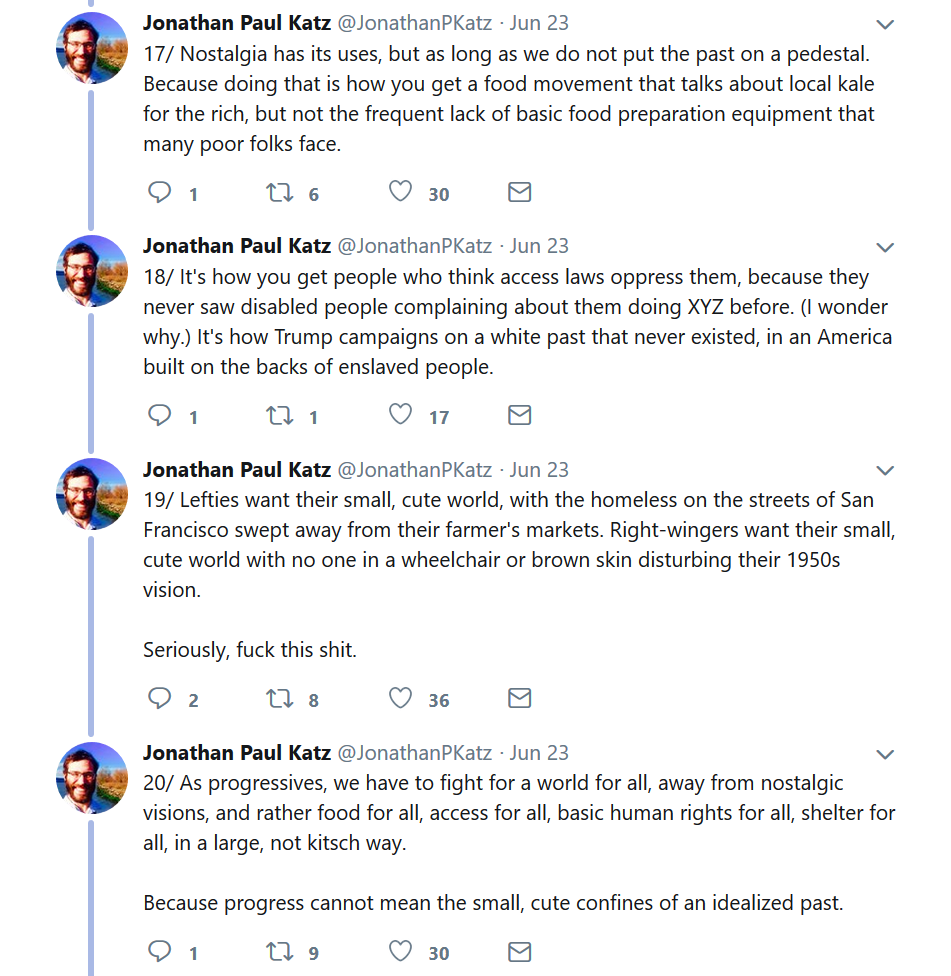Image resolution: width=951 pixels, height=976 pixels.
Task: Click the profile avatar beside tweet 19/
Action: [92, 494]
